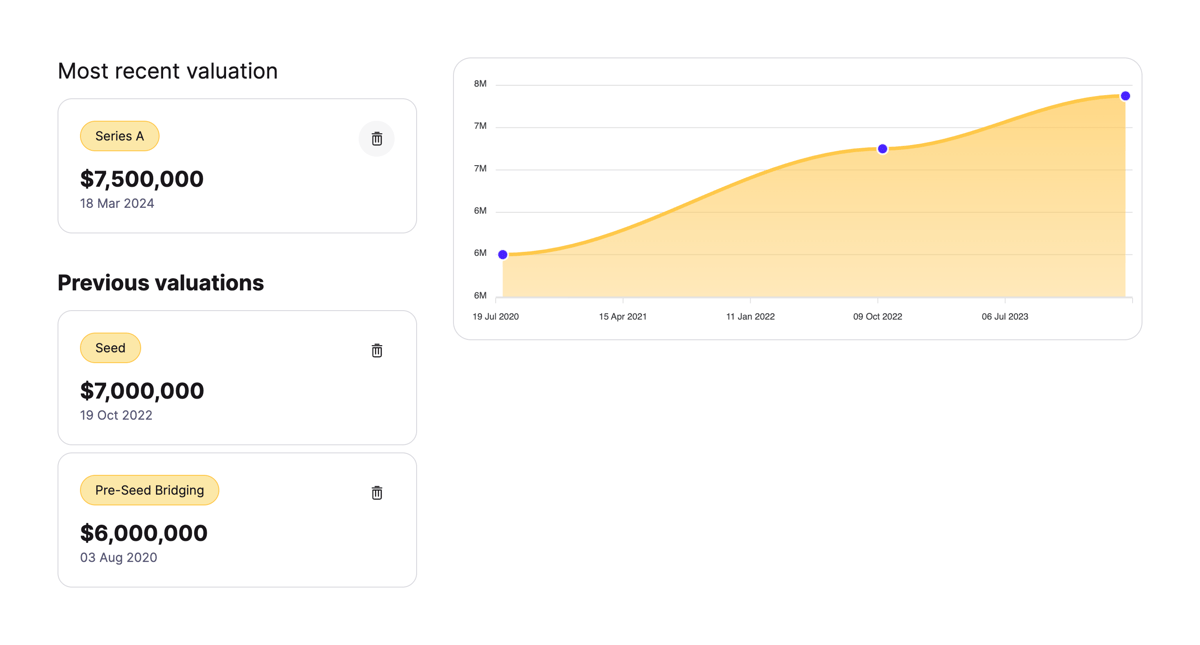Click the 19 Oct 2022 date on the Seed card
The image size is (1200, 645).
click(116, 415)
